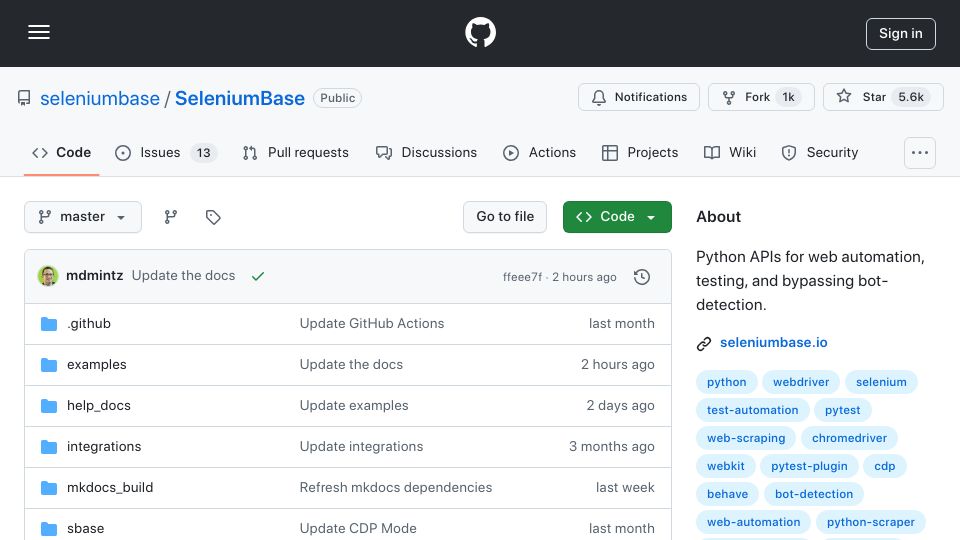This screenshot has width=960, height=540.
Task: Expand the green Code dropdown
Action: point(617,217)
